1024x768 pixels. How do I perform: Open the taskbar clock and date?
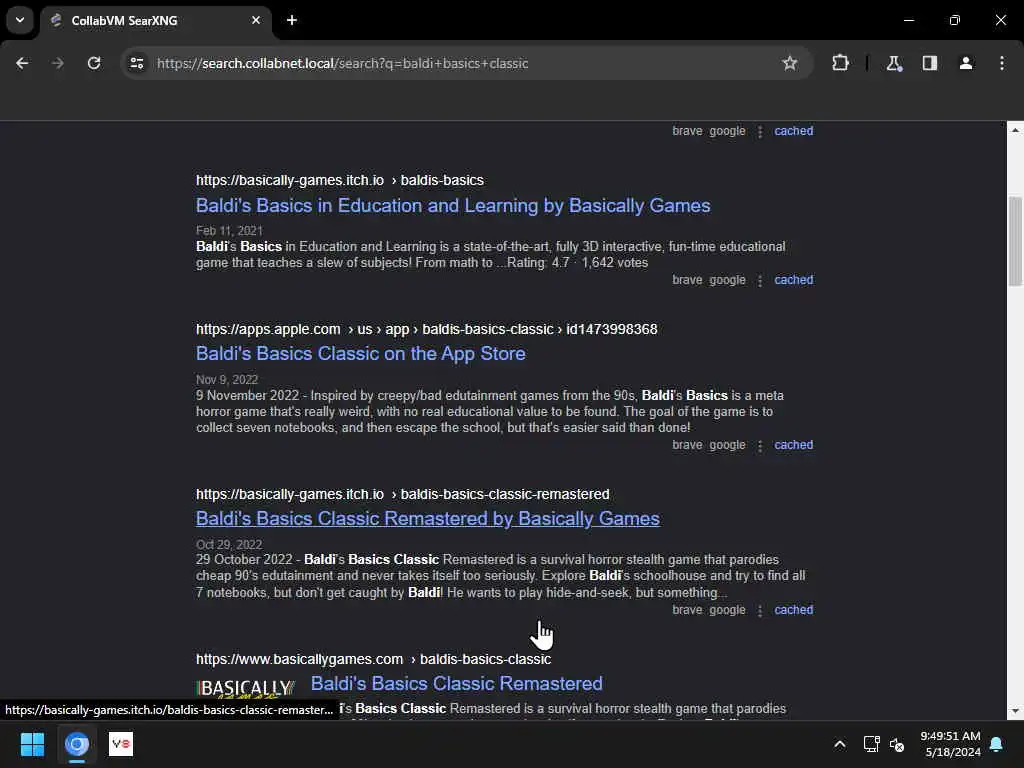[x=951, y=744]
